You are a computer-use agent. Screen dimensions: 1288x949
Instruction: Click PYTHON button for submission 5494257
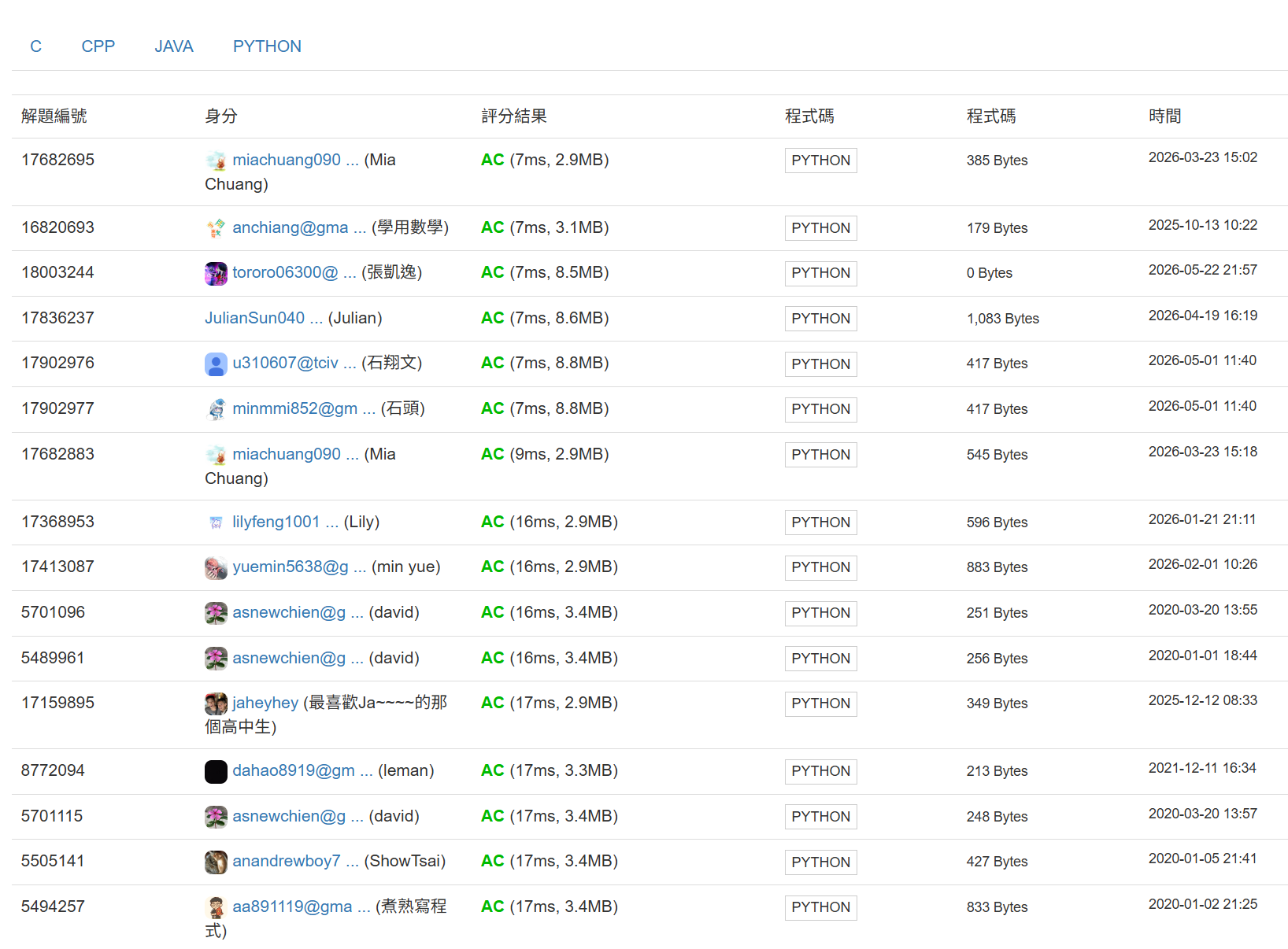pos(820,907)
